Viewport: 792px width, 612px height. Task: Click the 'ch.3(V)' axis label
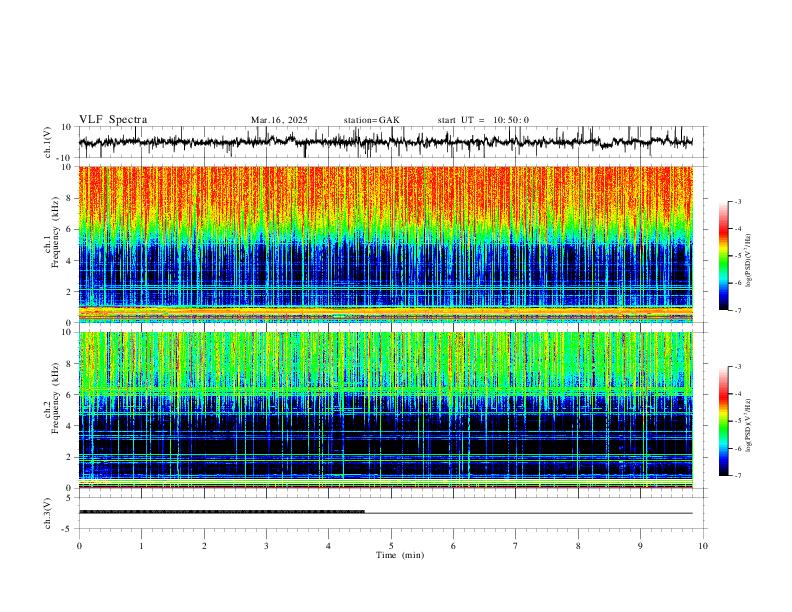tap(49, 513)
